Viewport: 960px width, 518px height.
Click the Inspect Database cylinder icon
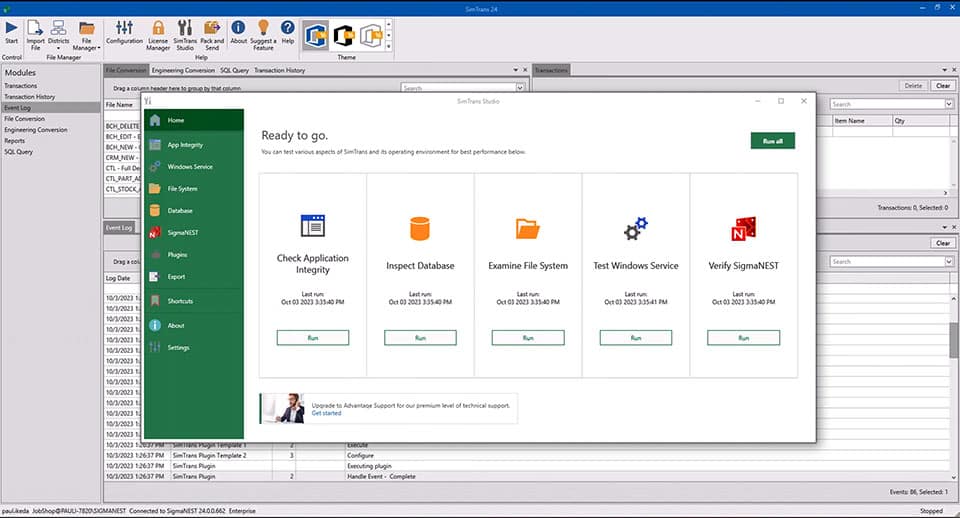420,228
